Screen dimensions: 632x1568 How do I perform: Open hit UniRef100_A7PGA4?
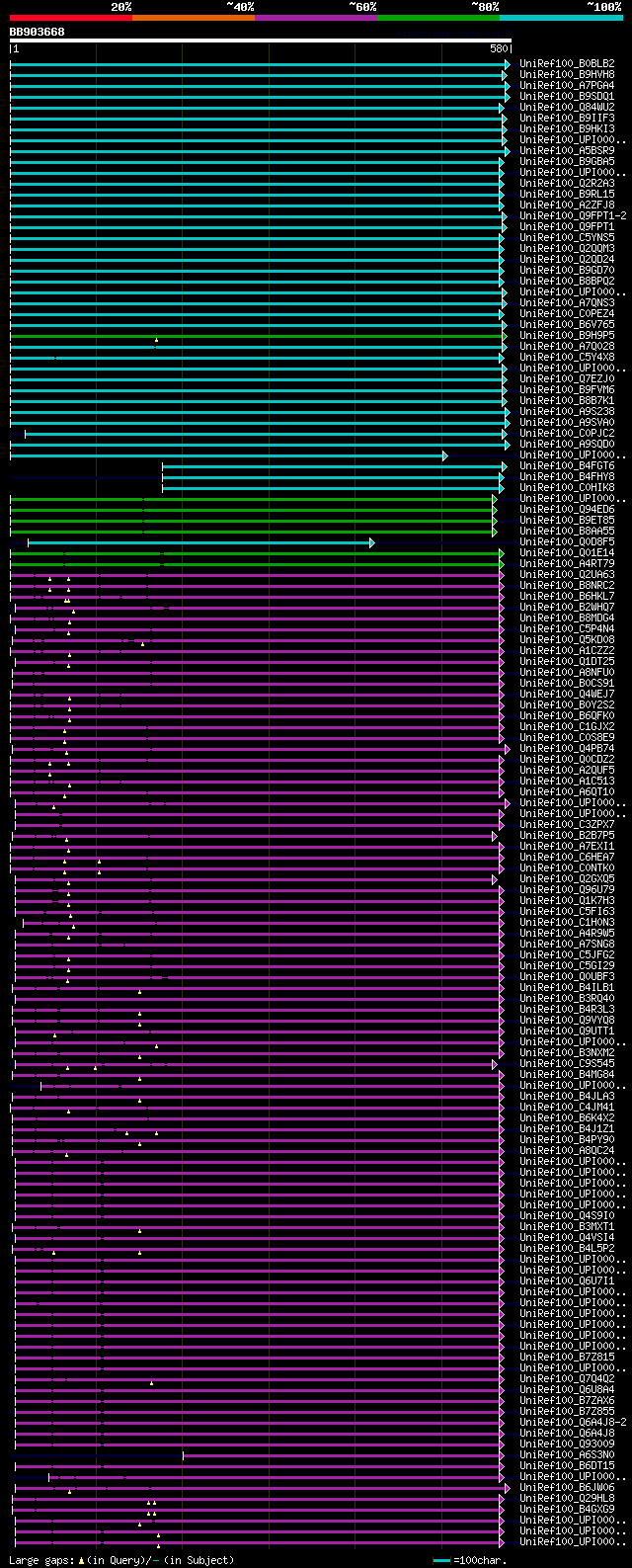(x=567, y=85)
